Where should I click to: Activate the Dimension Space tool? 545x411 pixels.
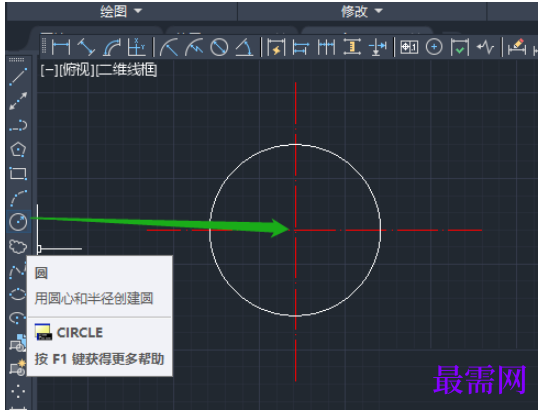[352, 47]
